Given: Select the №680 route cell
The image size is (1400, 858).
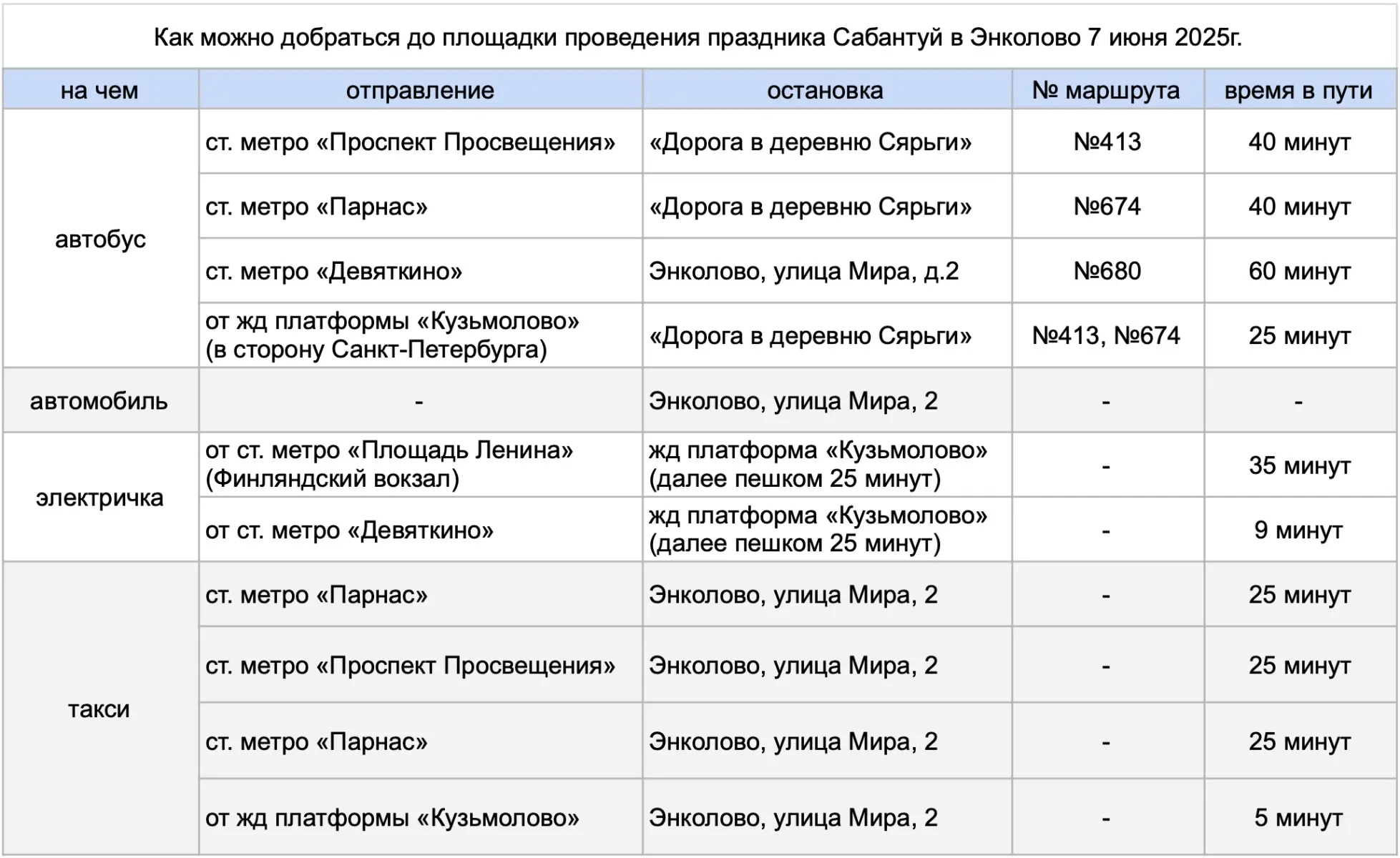Looking at the screenshot, I should click(x=1107, y=271).
